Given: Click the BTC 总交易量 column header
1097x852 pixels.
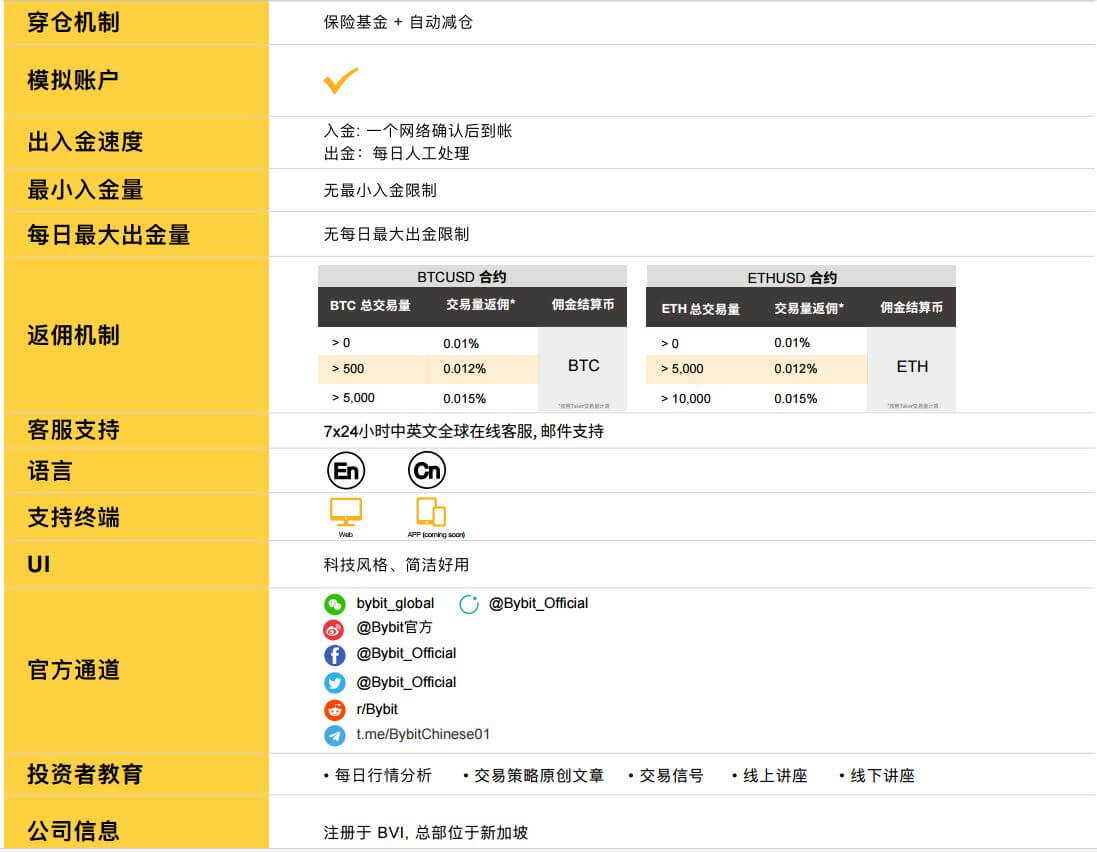Looking at the screenshot, I should click(x=370, y=306).
